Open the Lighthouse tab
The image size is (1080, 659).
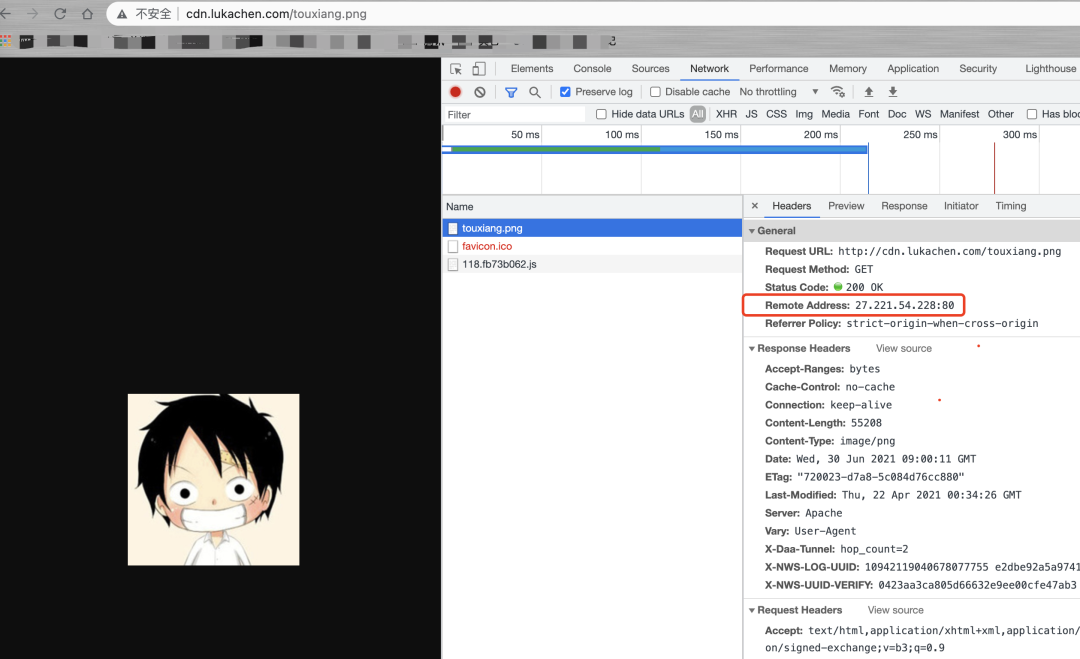(x=1050, y=69)
